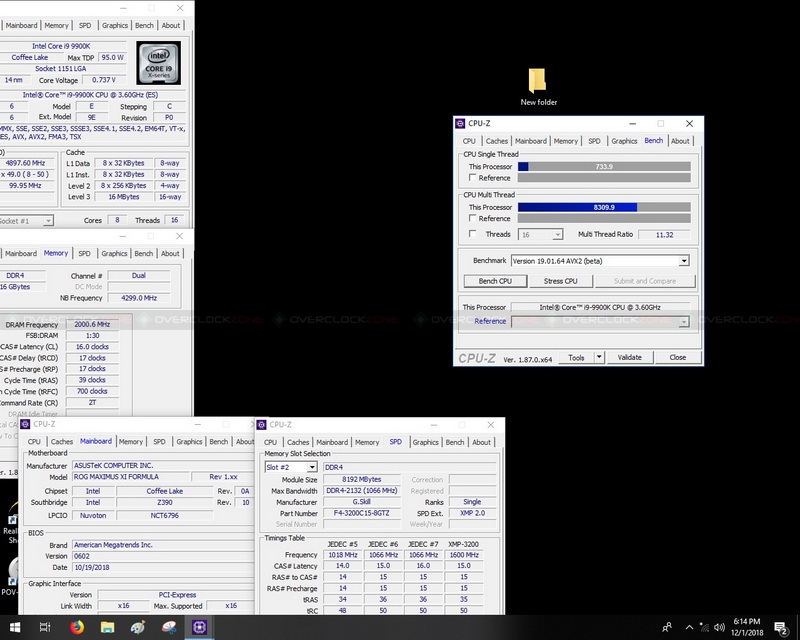This screenshot has height=640, width=800.
Task: Click the Close button in the Bench window footer
Action: coord(678,357)
